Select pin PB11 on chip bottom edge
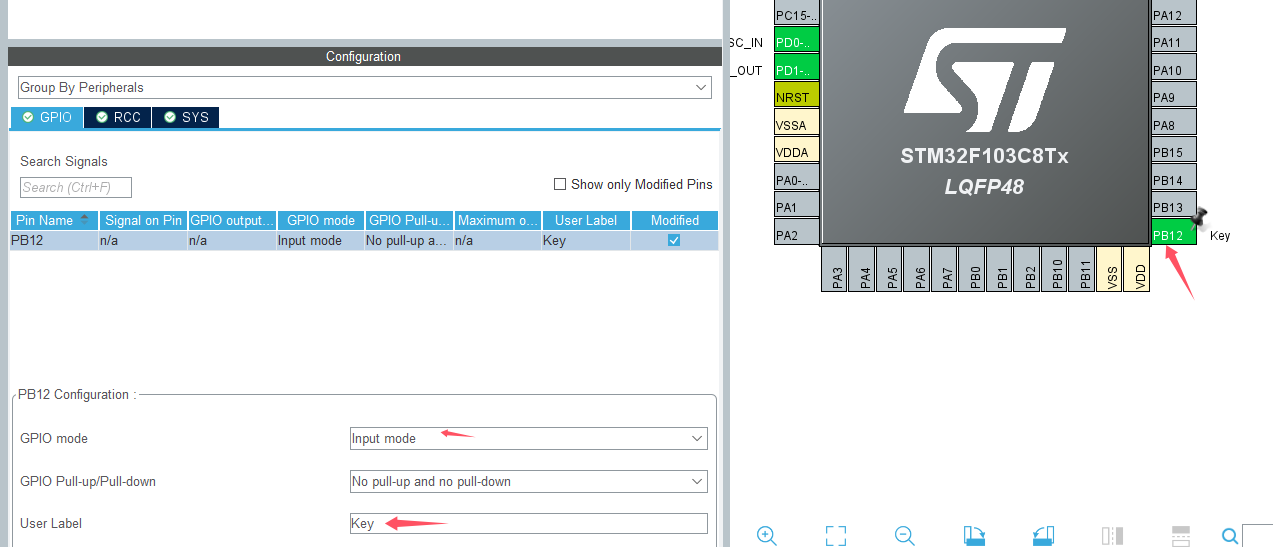The image size is (1273, 547). (x=1083, y=269)
